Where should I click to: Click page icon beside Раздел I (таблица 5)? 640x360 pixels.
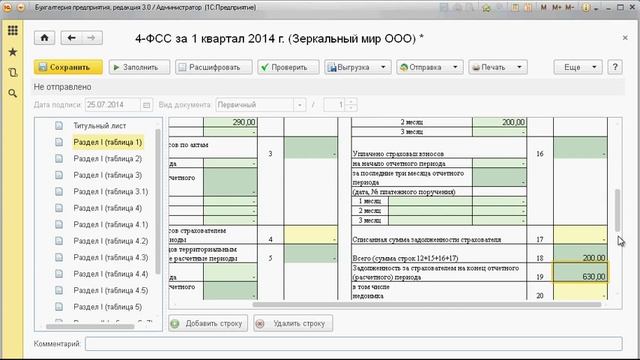(x=59, y=307)
